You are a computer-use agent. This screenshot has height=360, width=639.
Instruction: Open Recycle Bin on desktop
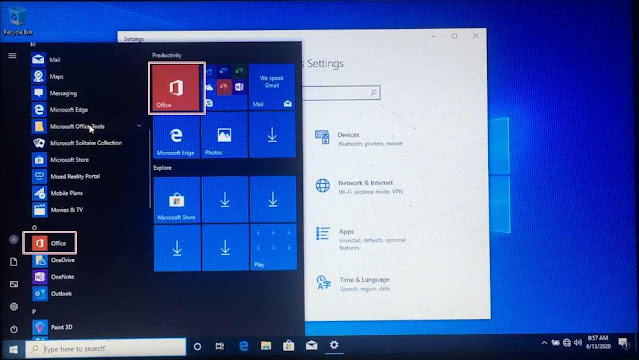pos(18,20)
